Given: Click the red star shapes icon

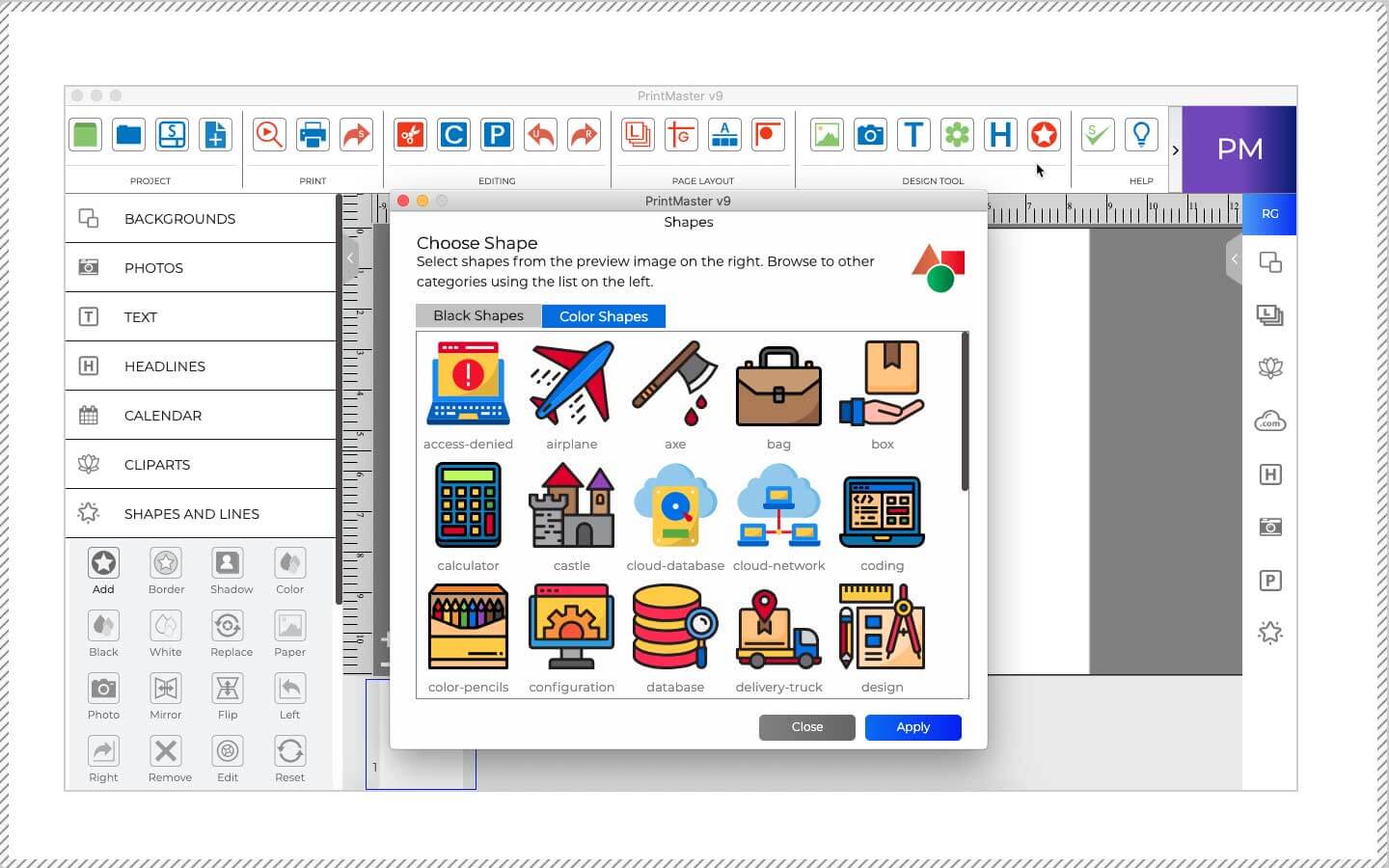Looking at the screenshot, I should click(x=1044, y=135).
